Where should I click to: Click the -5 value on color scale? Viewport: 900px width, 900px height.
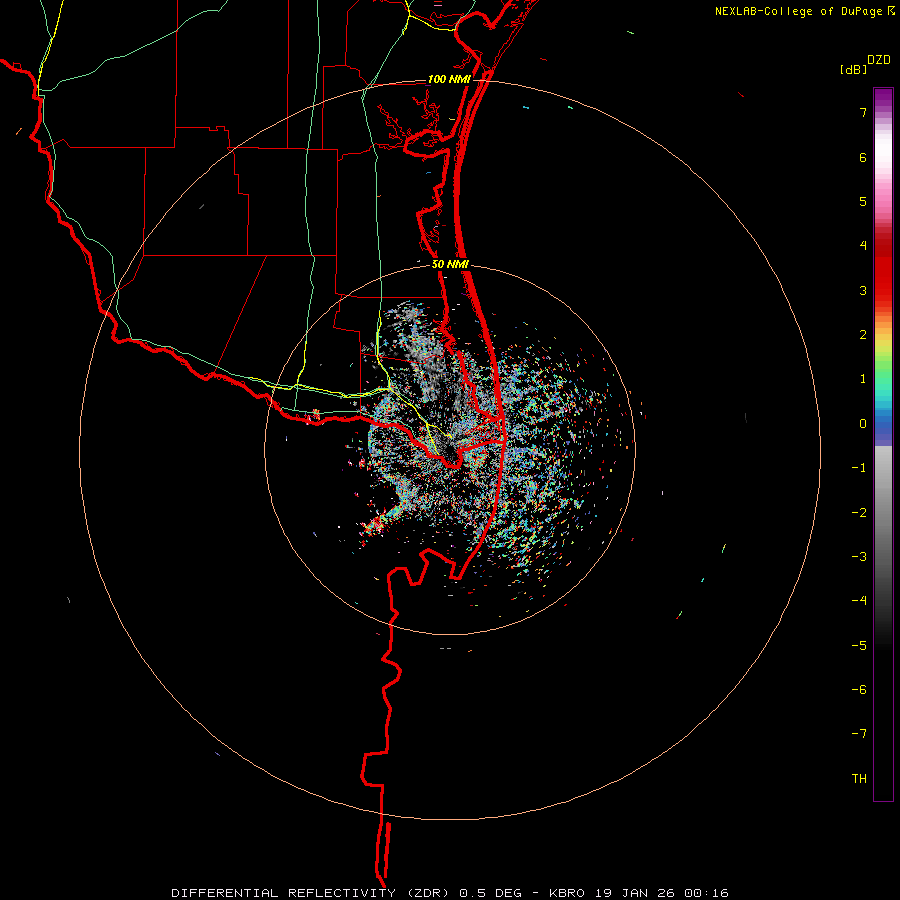(x=859, y=646)
